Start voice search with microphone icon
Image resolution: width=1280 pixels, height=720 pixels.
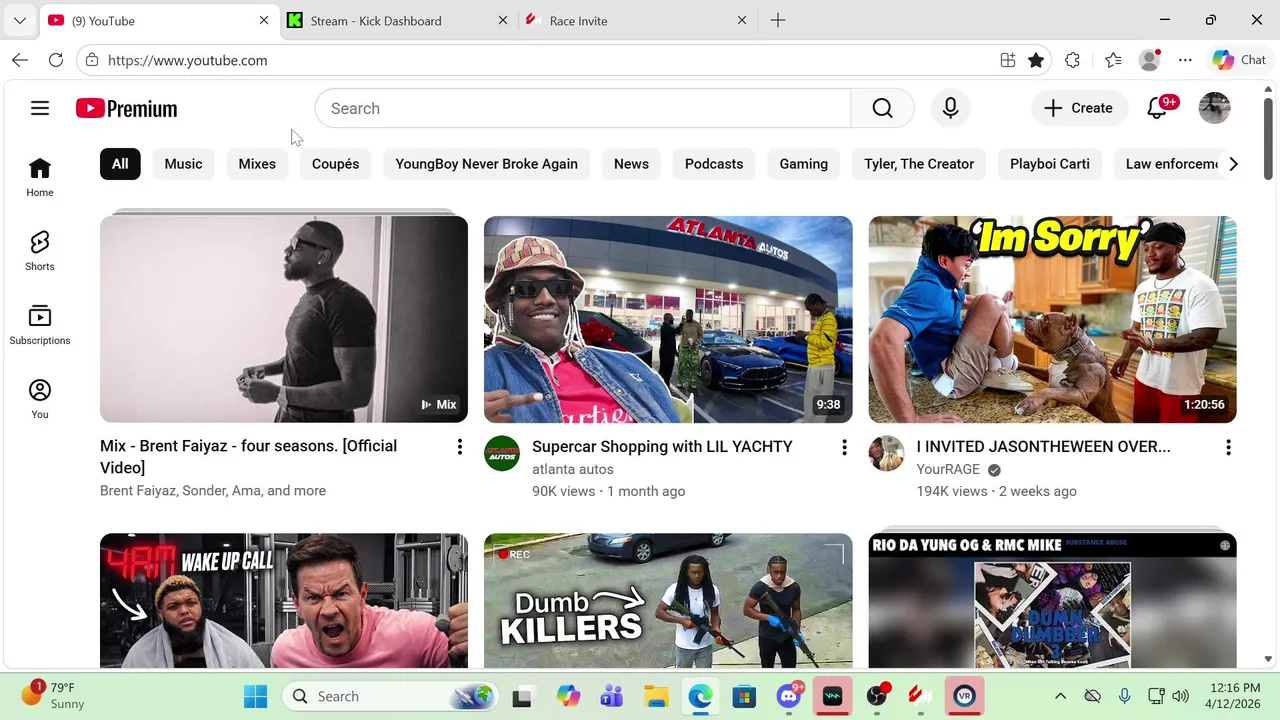(950, 108)
